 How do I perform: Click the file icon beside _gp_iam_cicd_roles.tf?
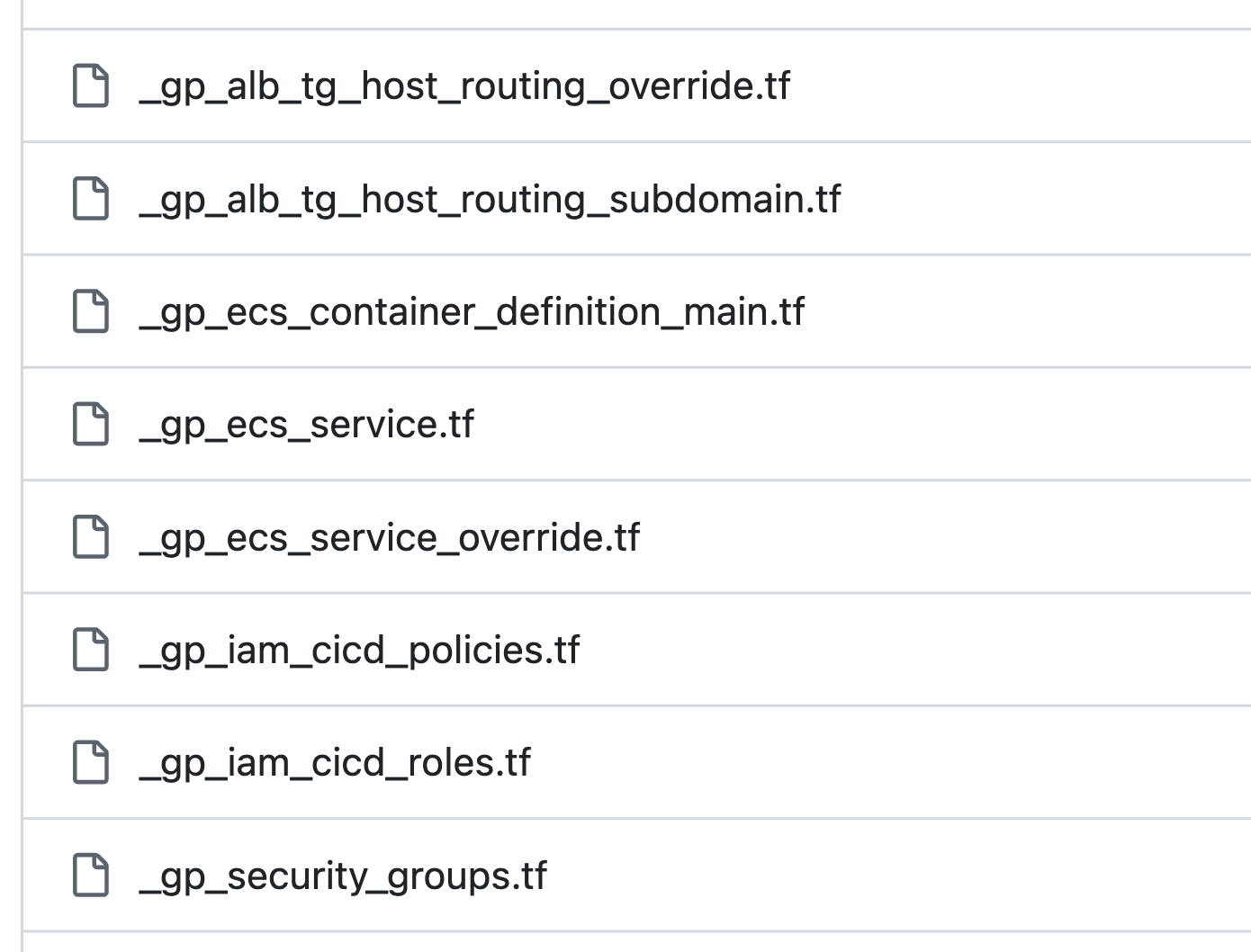[89, 762]
